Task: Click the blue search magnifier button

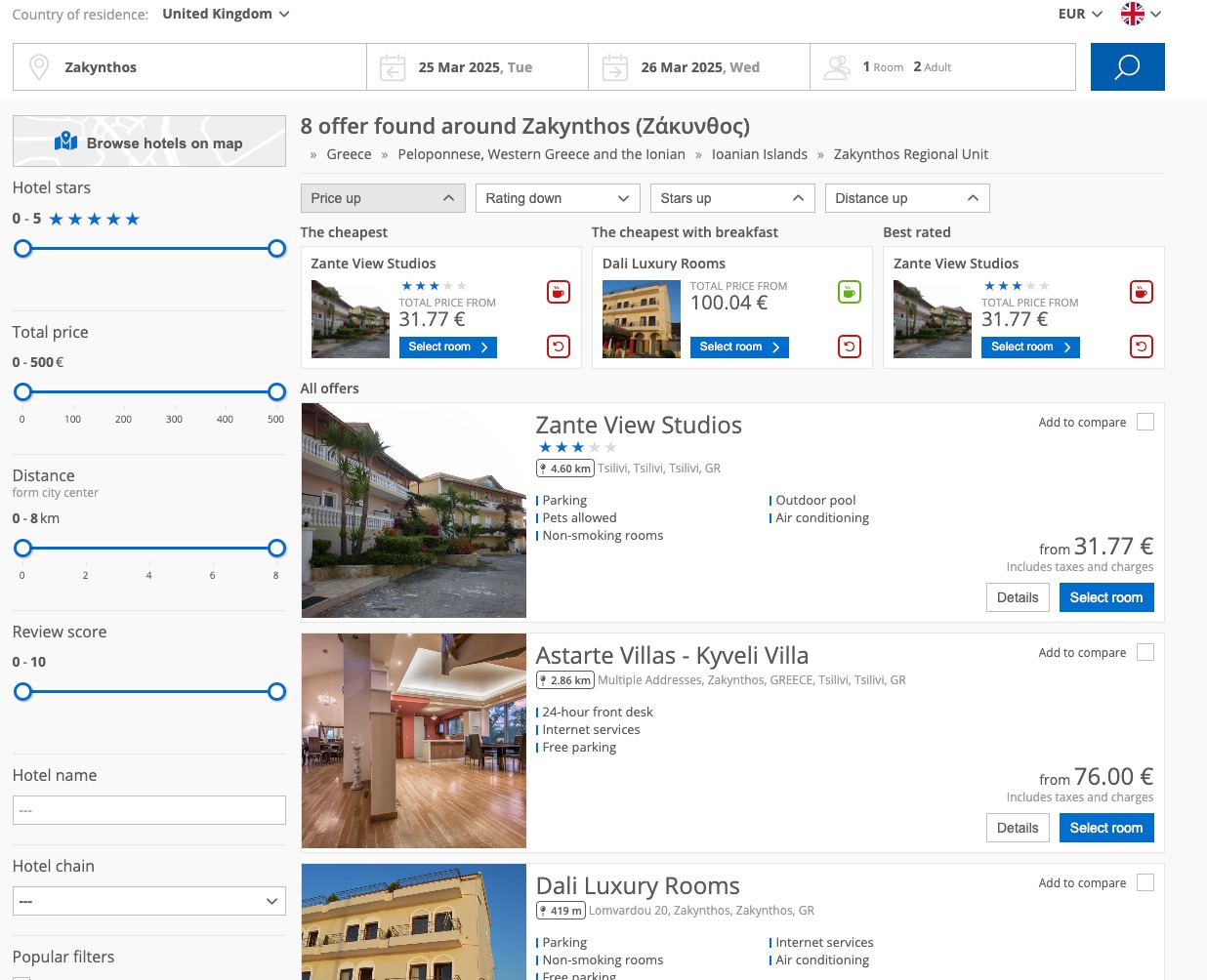Action: (x=1127, y=66)
